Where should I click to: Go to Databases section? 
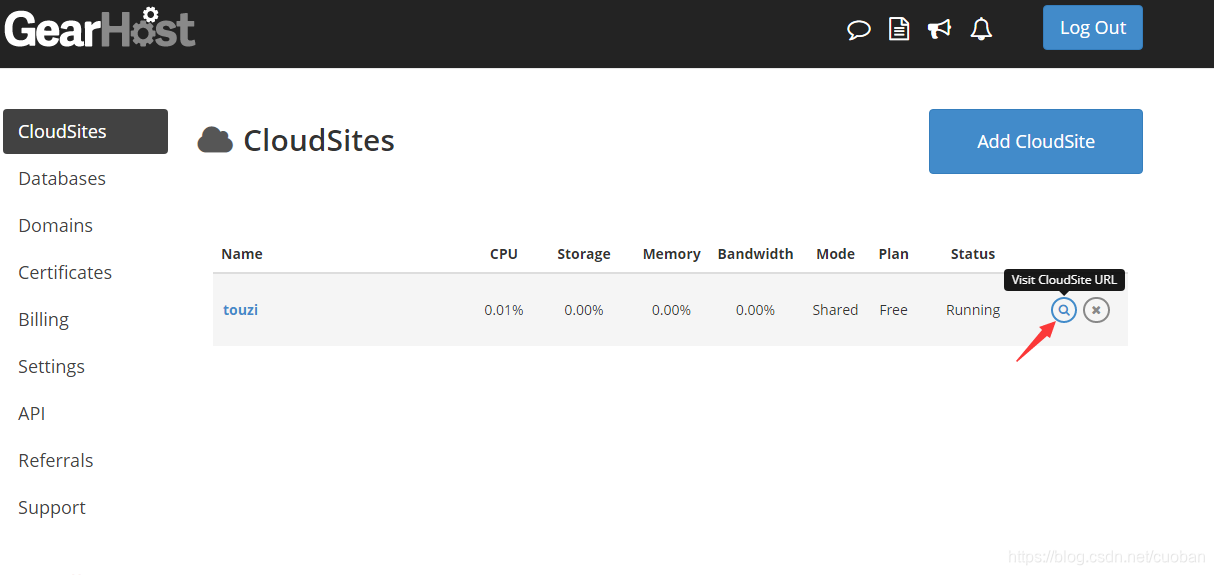click(62, 179)
